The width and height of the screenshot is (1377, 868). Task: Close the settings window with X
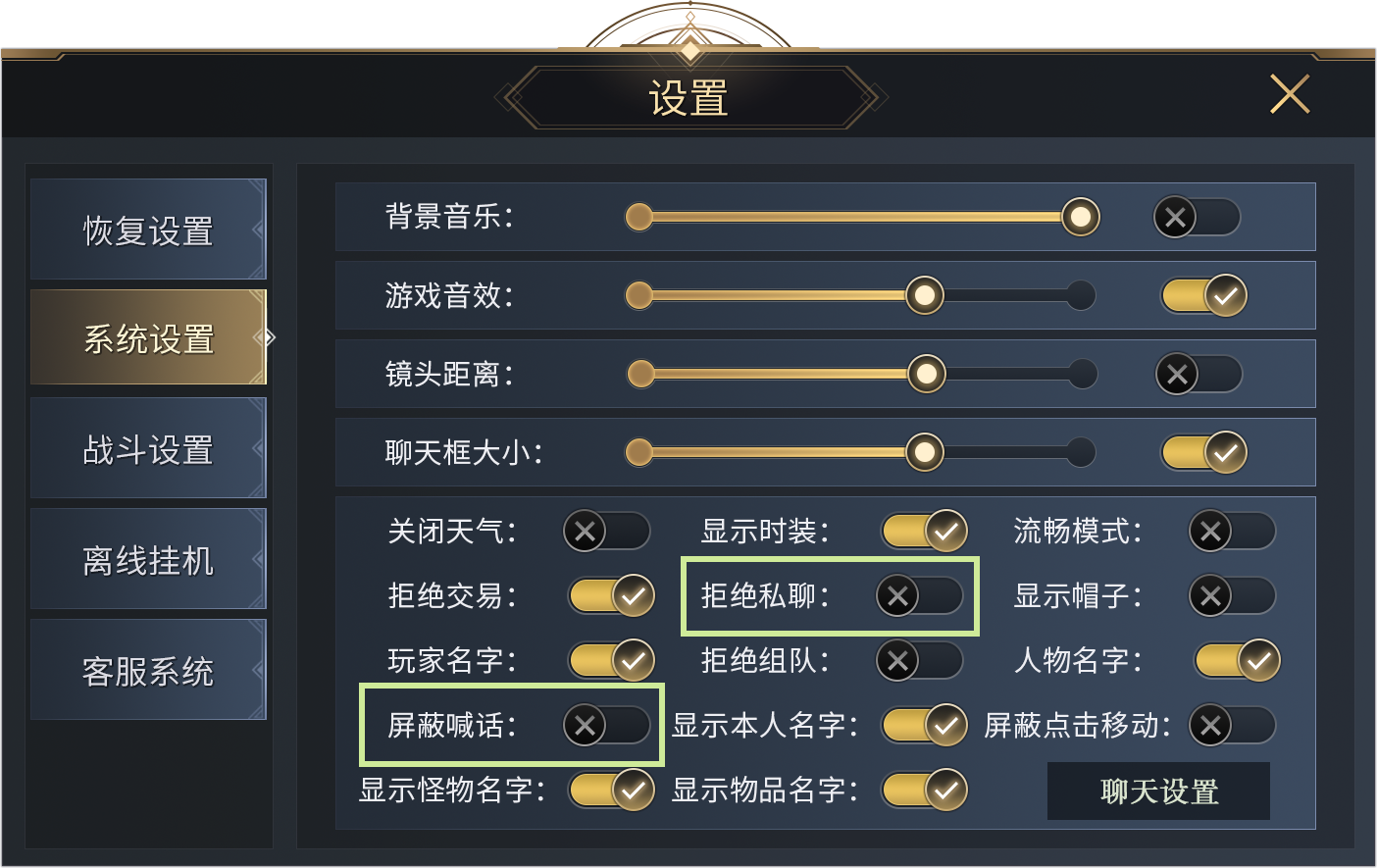click(1289, 95)
